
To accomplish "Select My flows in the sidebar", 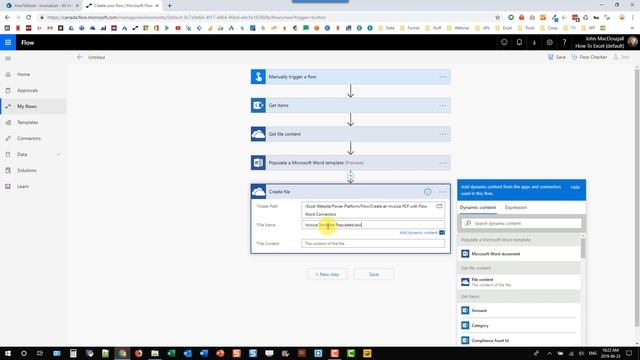I will [x=27, y=106].
